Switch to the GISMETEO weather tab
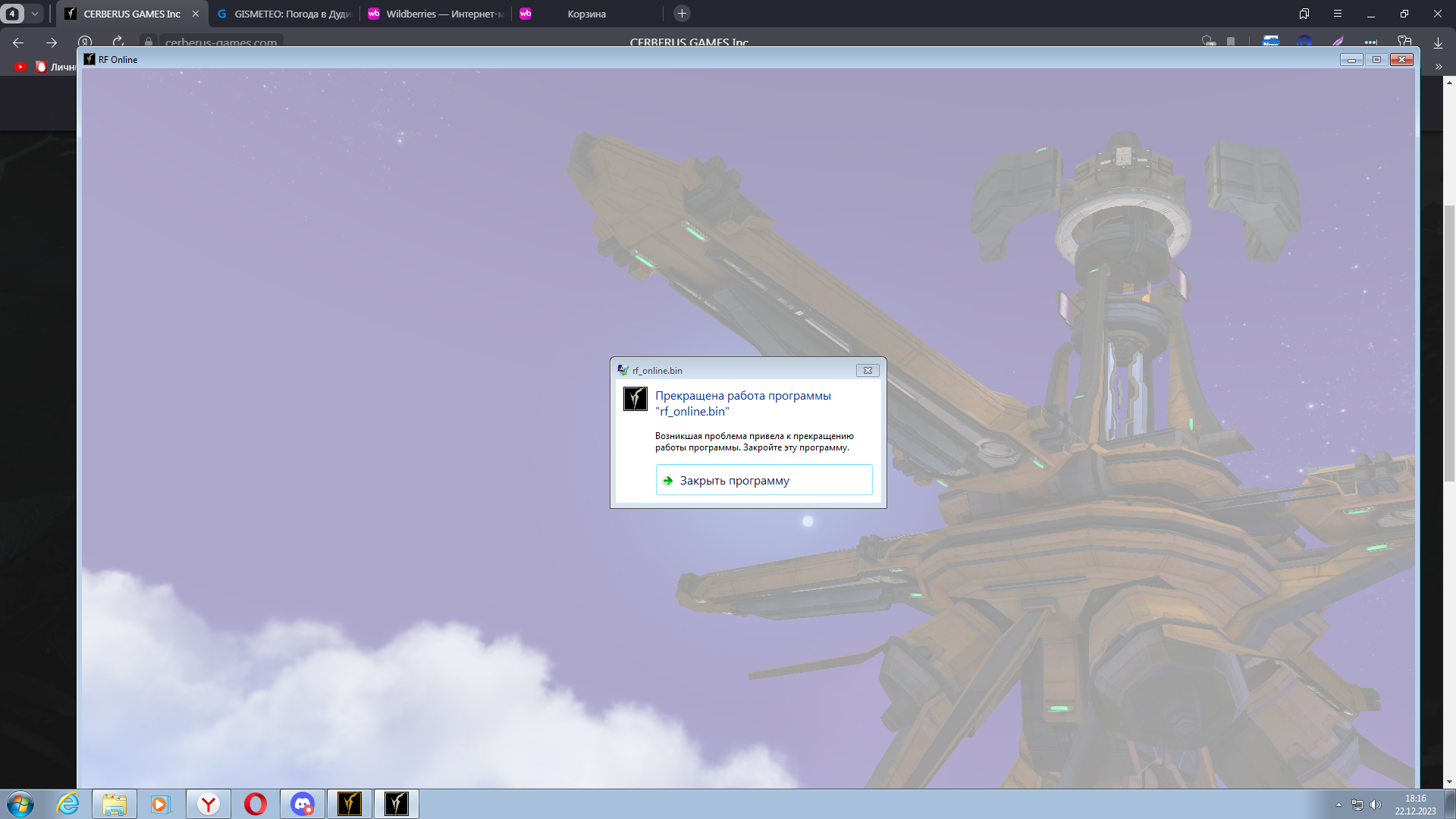1456x819 pixels. pos(284,14)
